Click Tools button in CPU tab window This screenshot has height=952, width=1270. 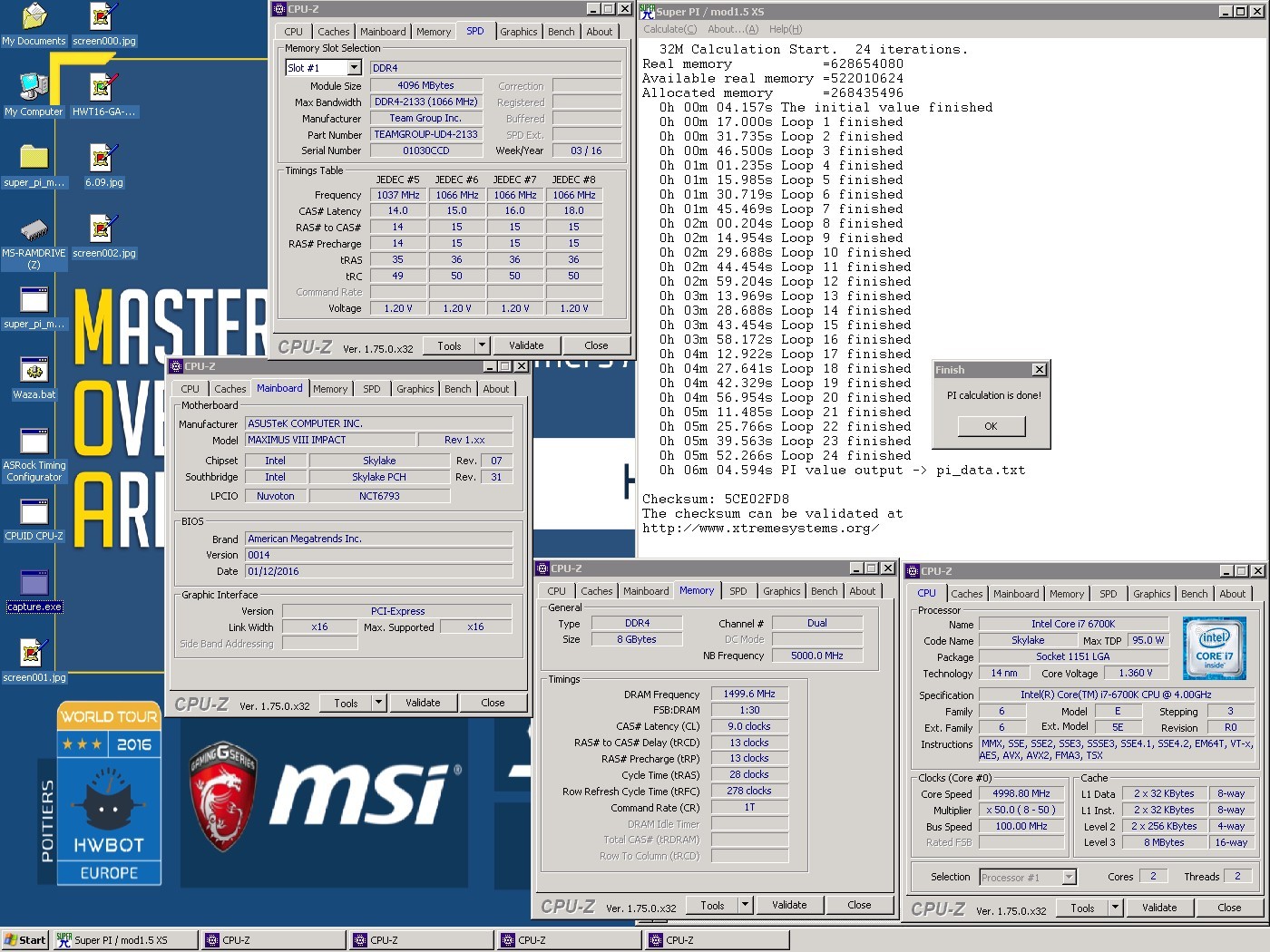[x=1082, y=908]
